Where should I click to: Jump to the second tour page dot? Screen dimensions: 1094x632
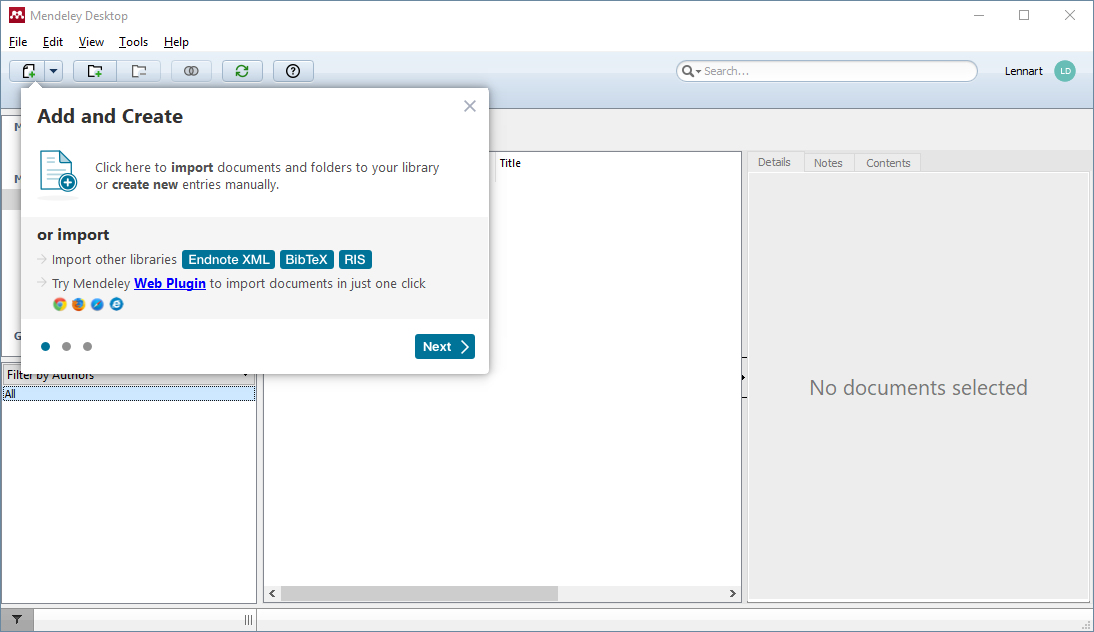66,347
